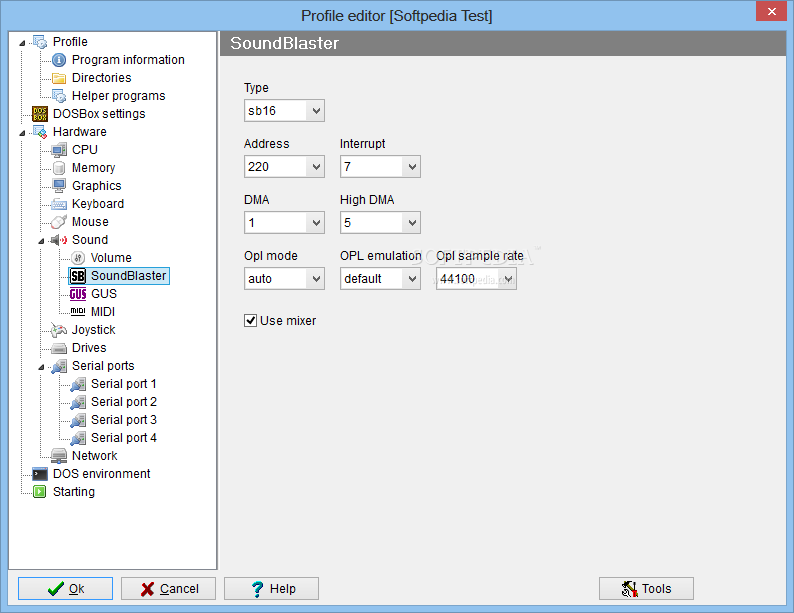Select the MIDI tree item
The height and width of the screenshot is (613, 794).
click(103, 312)
